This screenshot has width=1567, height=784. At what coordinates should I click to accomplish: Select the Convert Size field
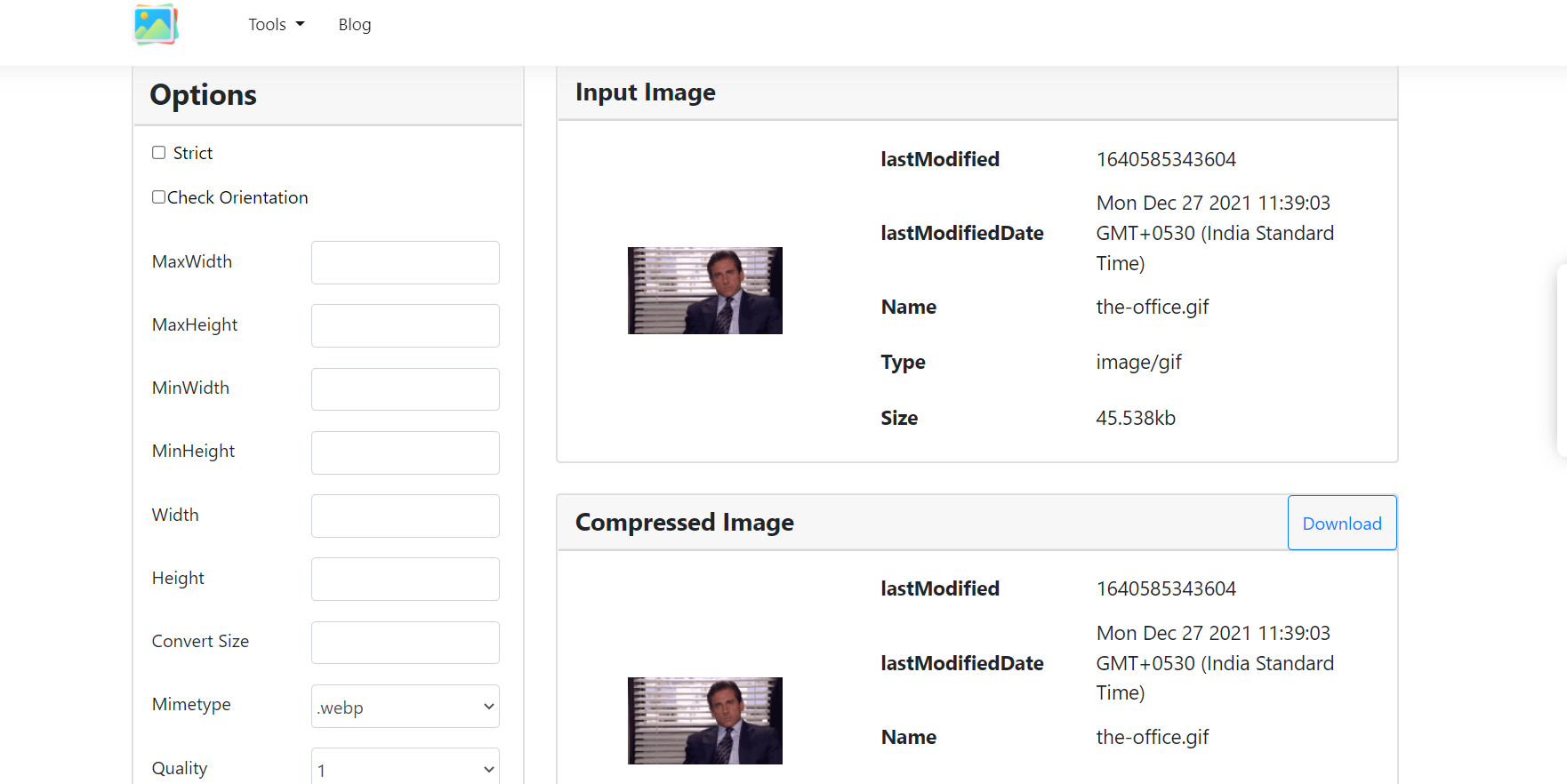pyautogui.click(x=405, y=643)
